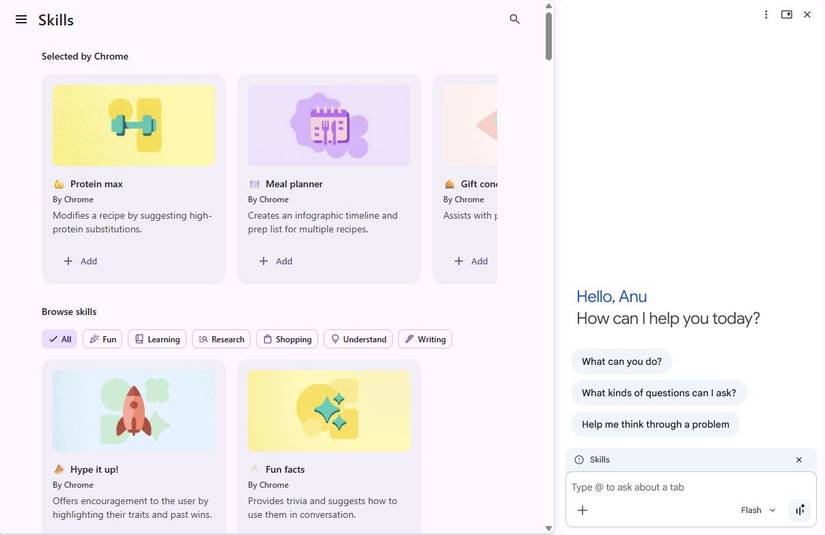Choose 'What kinds of questions can I ask?'
This screenshot has height=535, width=825.
659,393
